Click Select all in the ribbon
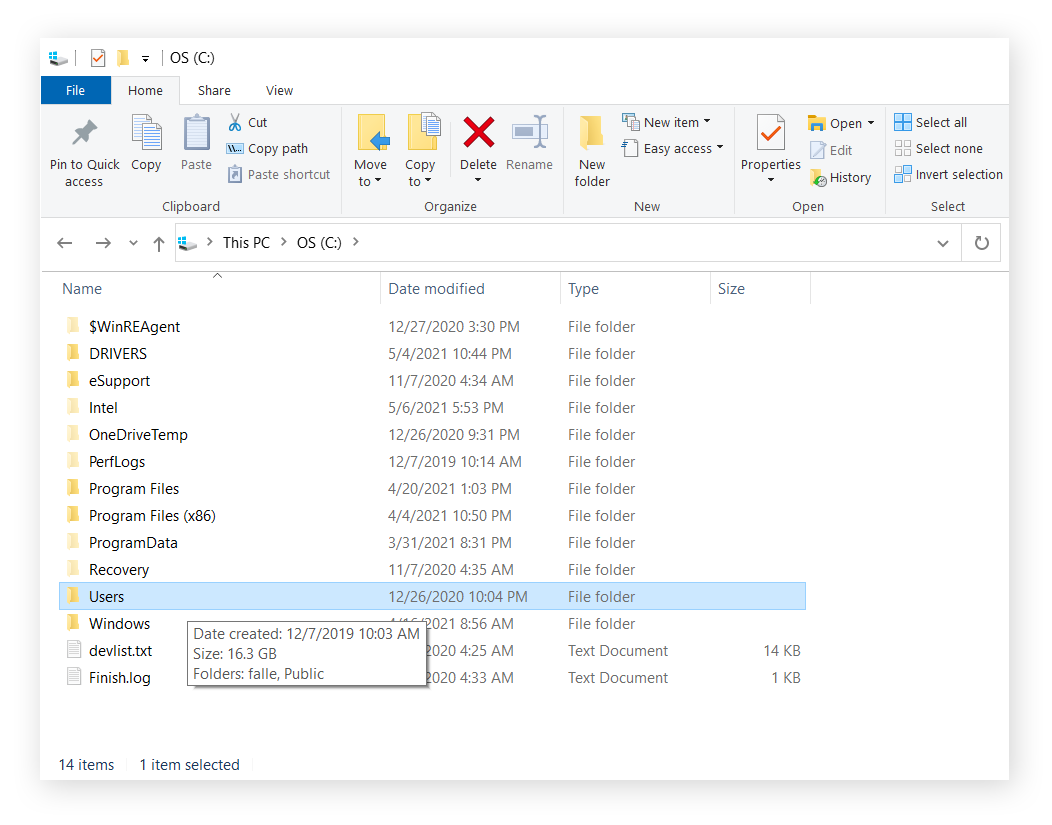The image size is (1052, 825). pos(930,121)
